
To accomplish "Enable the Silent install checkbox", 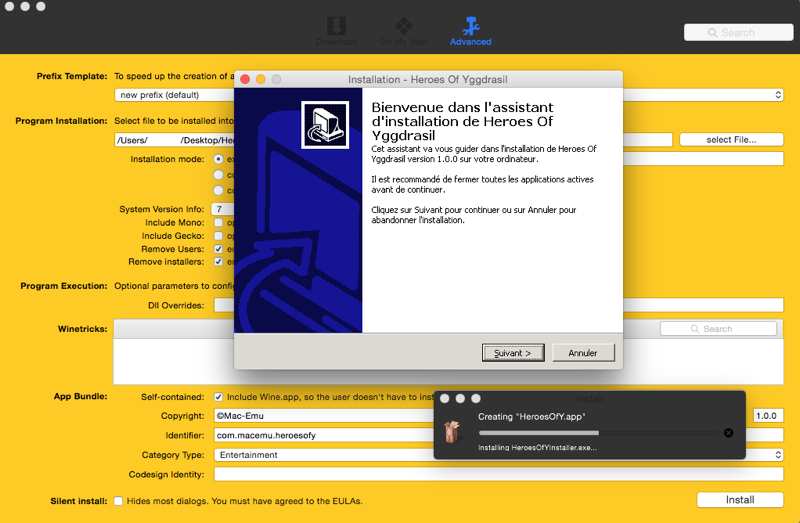I will pos(118,501).
